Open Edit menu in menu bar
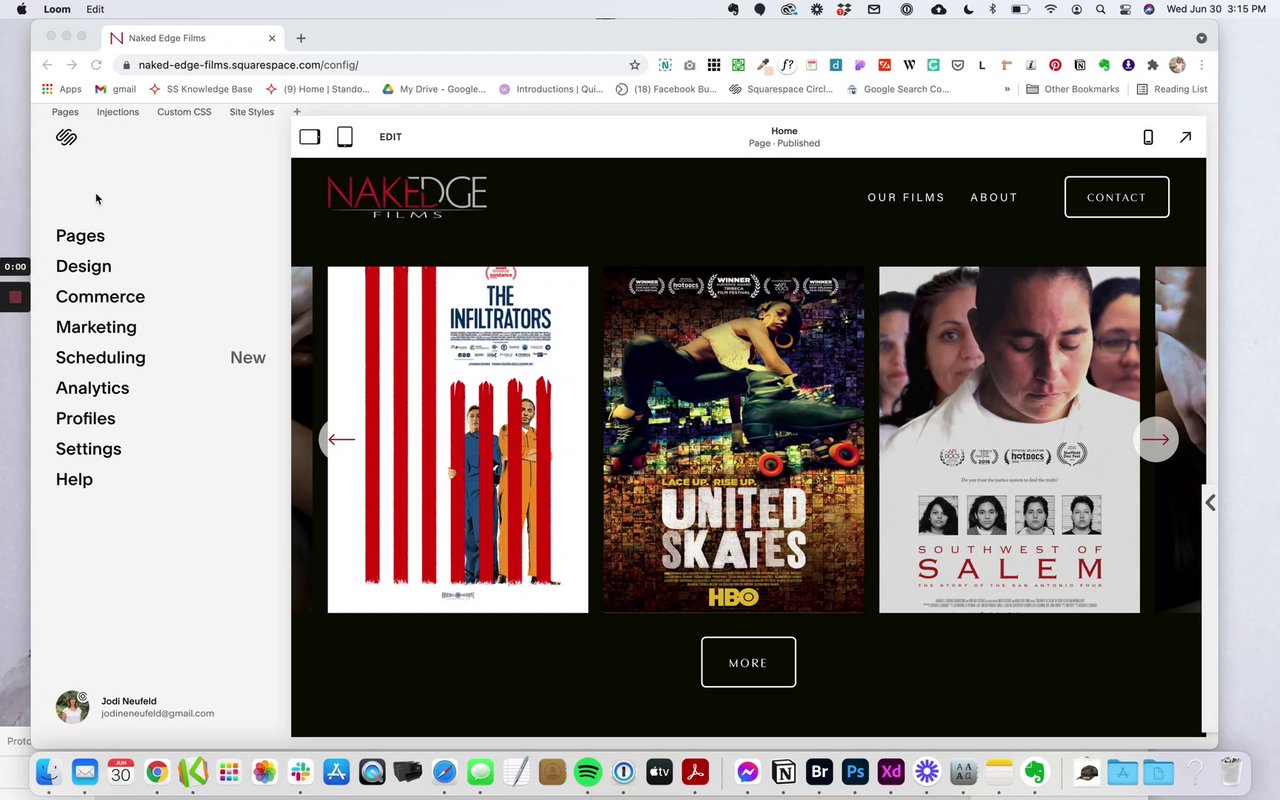The image size is (1280, 800). point(95,9)
